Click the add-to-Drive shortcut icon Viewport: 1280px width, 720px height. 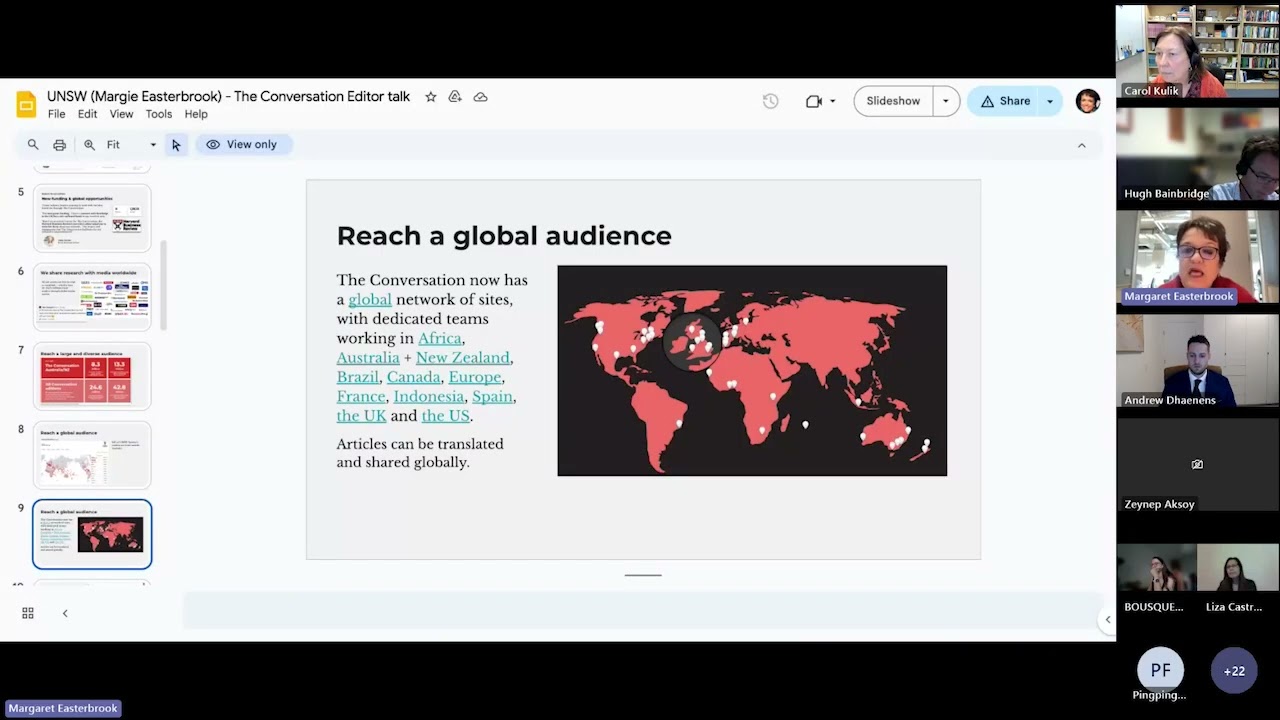[455, 97]
